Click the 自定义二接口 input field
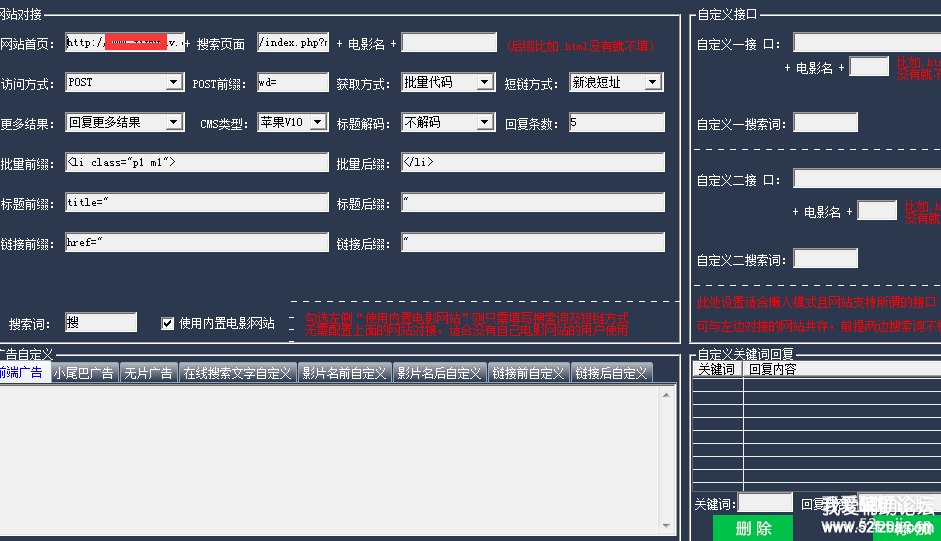Screen dimensions: 941x541 coord(867,178)
